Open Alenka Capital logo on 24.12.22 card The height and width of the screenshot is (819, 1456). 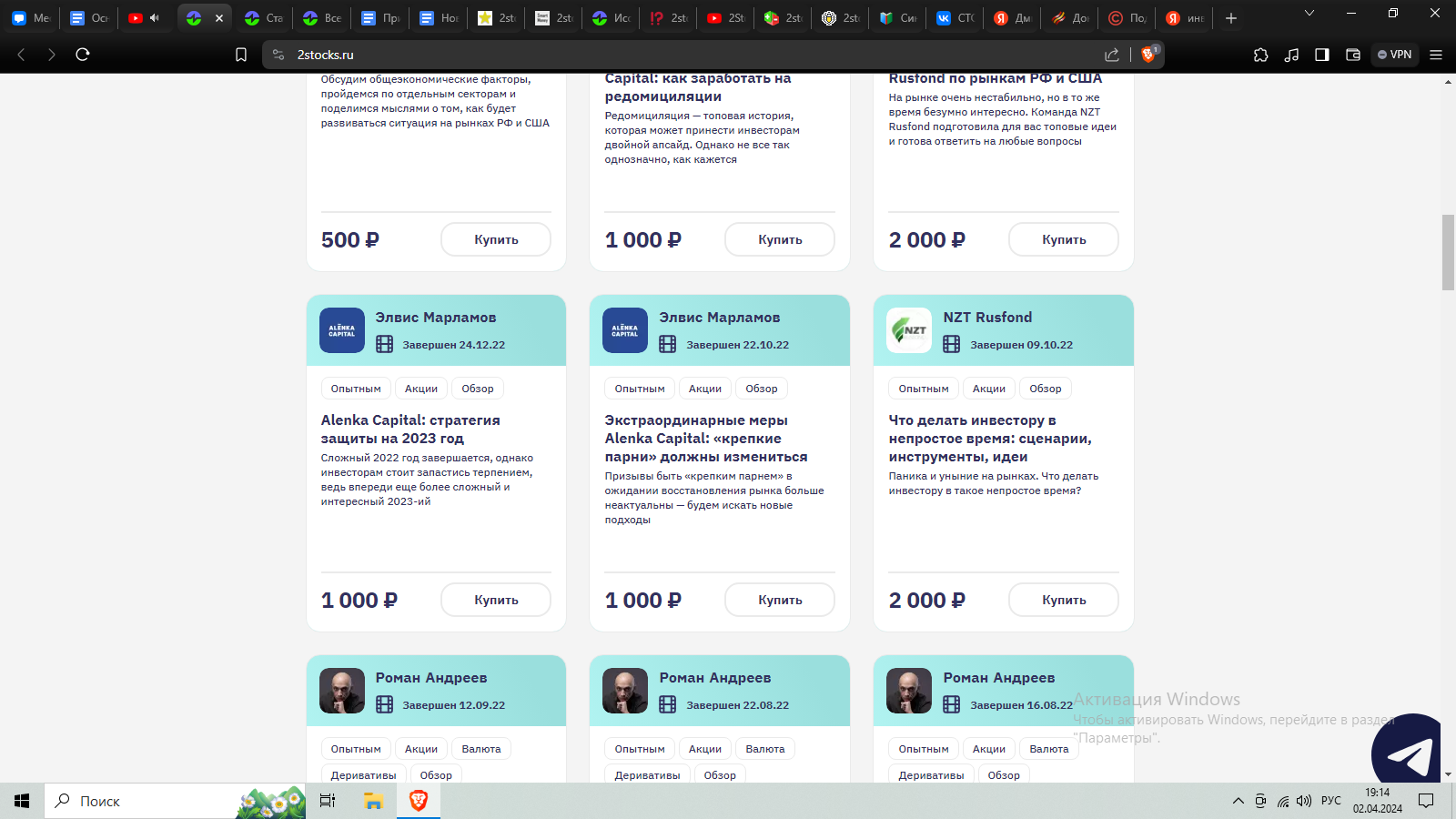[x=342, y=330]
